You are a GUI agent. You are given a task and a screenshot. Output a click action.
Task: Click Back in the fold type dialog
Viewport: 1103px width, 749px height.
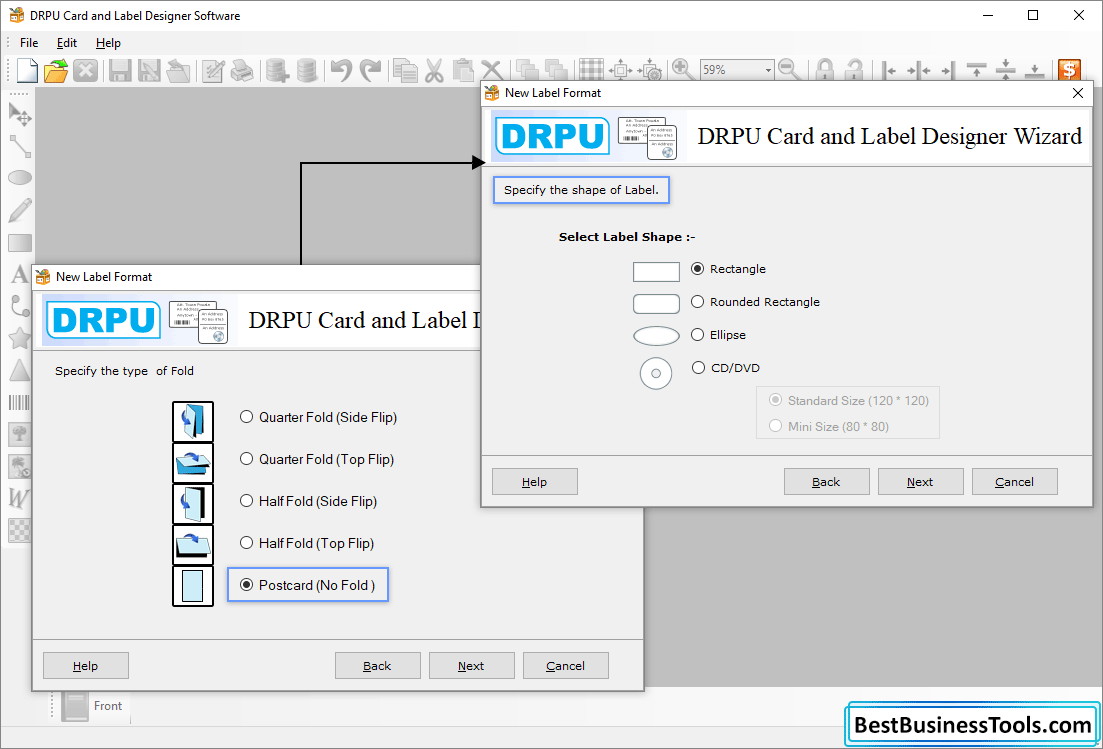click(x=378, y=666)
